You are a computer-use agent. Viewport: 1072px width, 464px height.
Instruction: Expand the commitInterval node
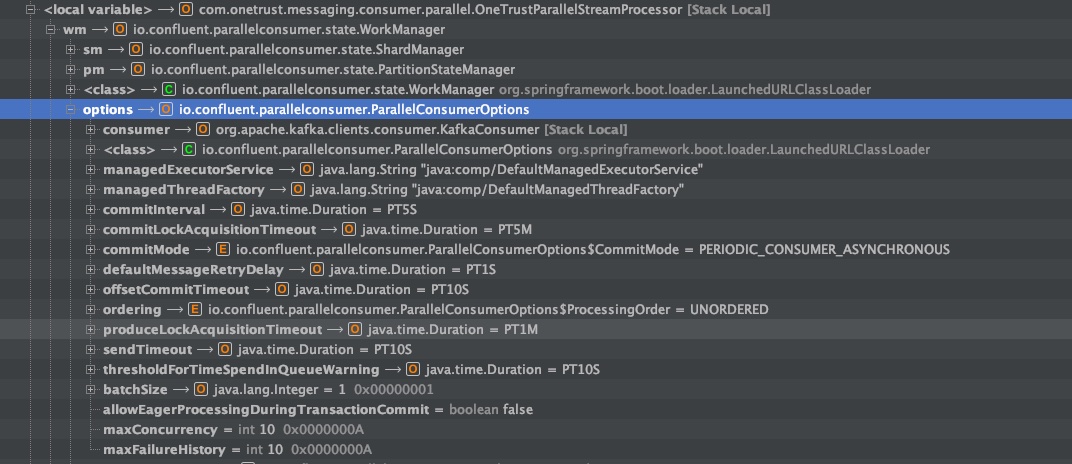coord(90,210)
